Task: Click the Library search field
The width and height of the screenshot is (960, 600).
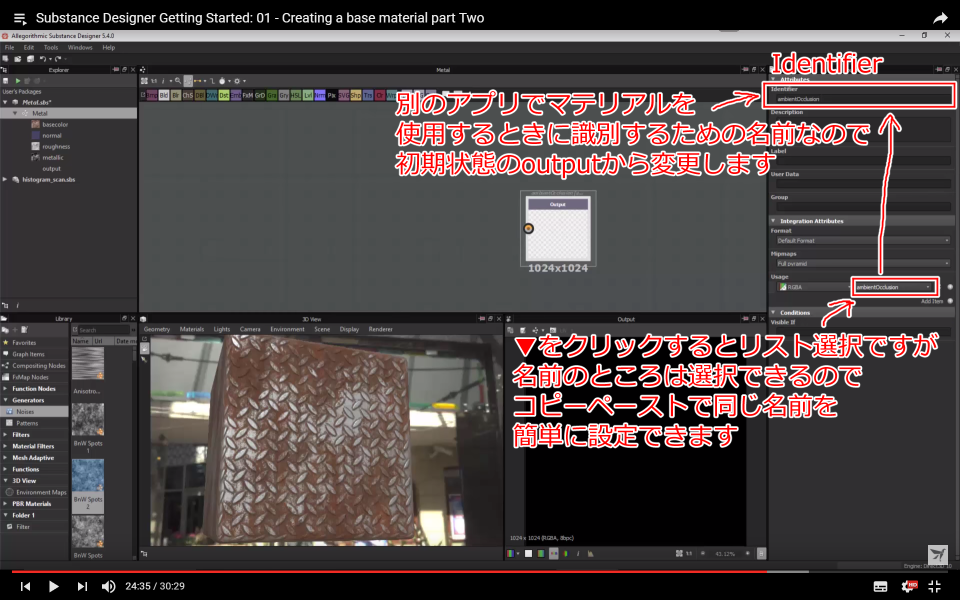Action: [x=103, y=330]
